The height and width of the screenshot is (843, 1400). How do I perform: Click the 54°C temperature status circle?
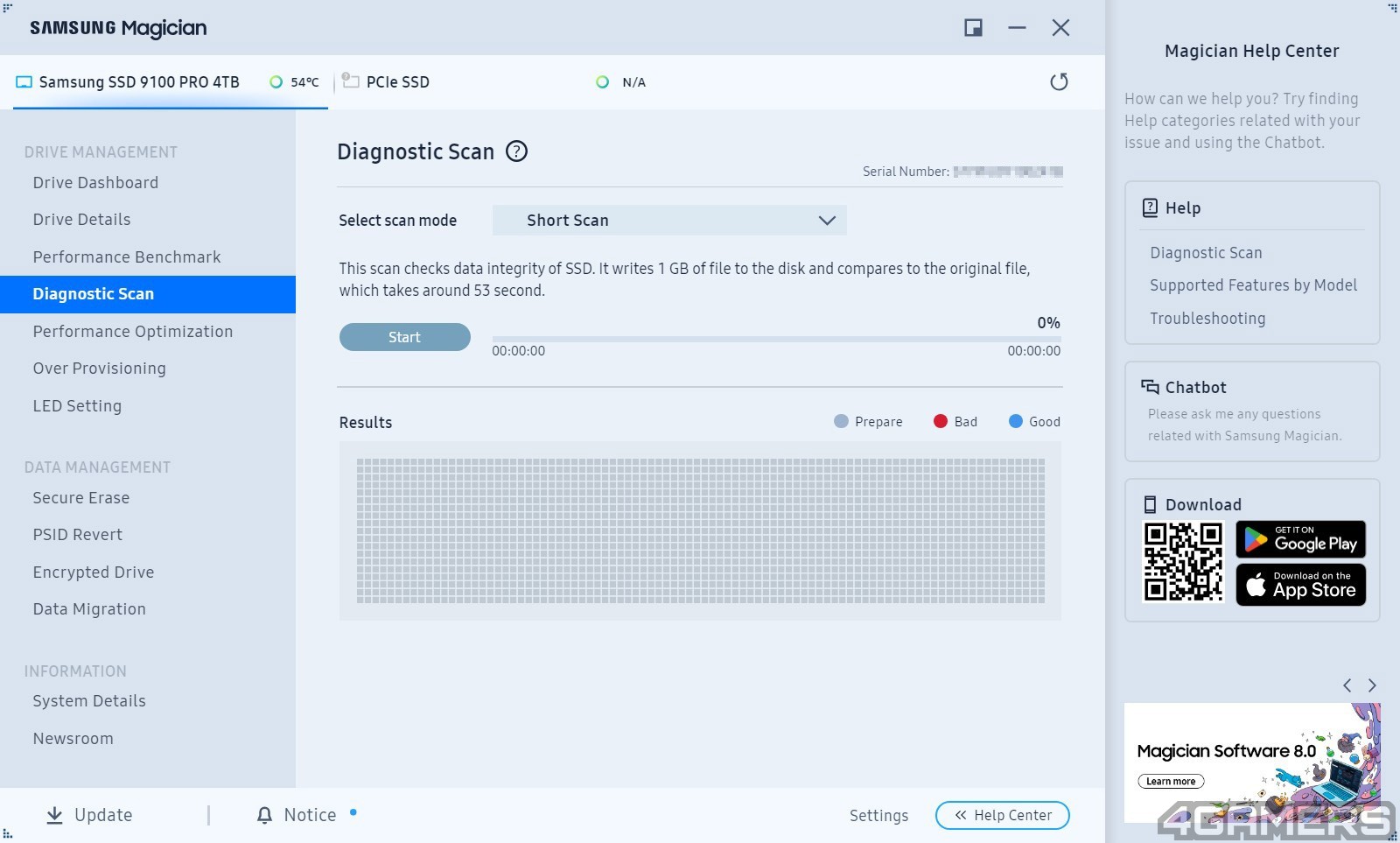click(x=276, y=82)
